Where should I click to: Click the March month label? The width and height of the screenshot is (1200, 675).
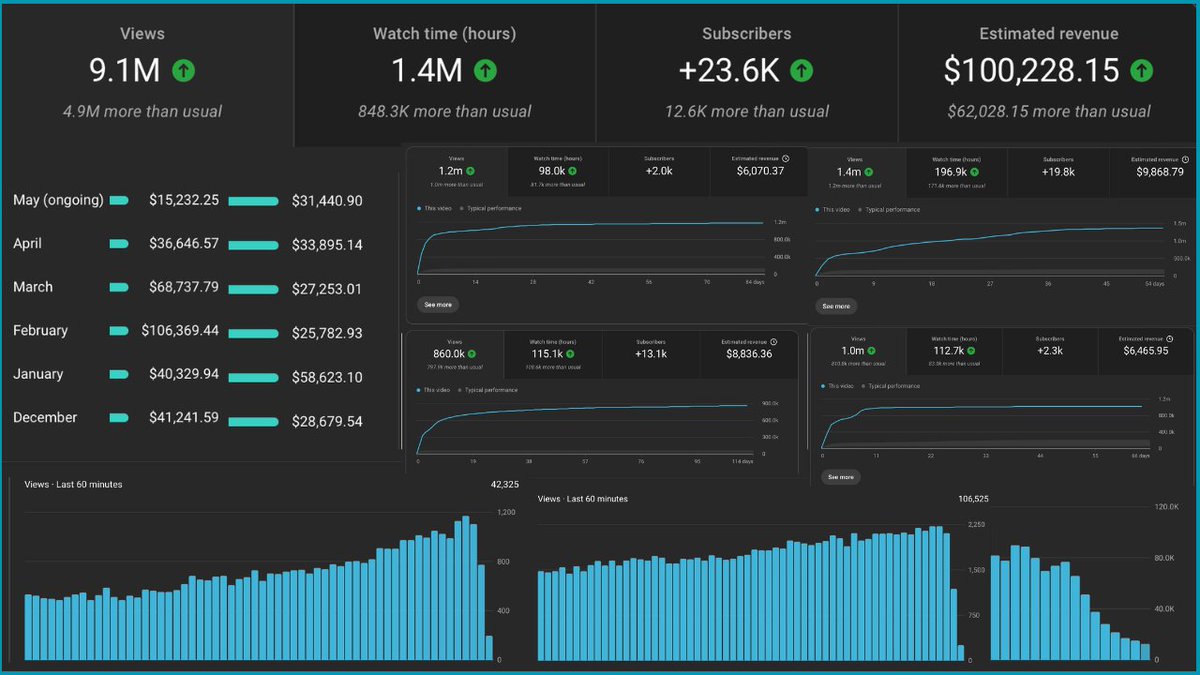coord(33,287)
